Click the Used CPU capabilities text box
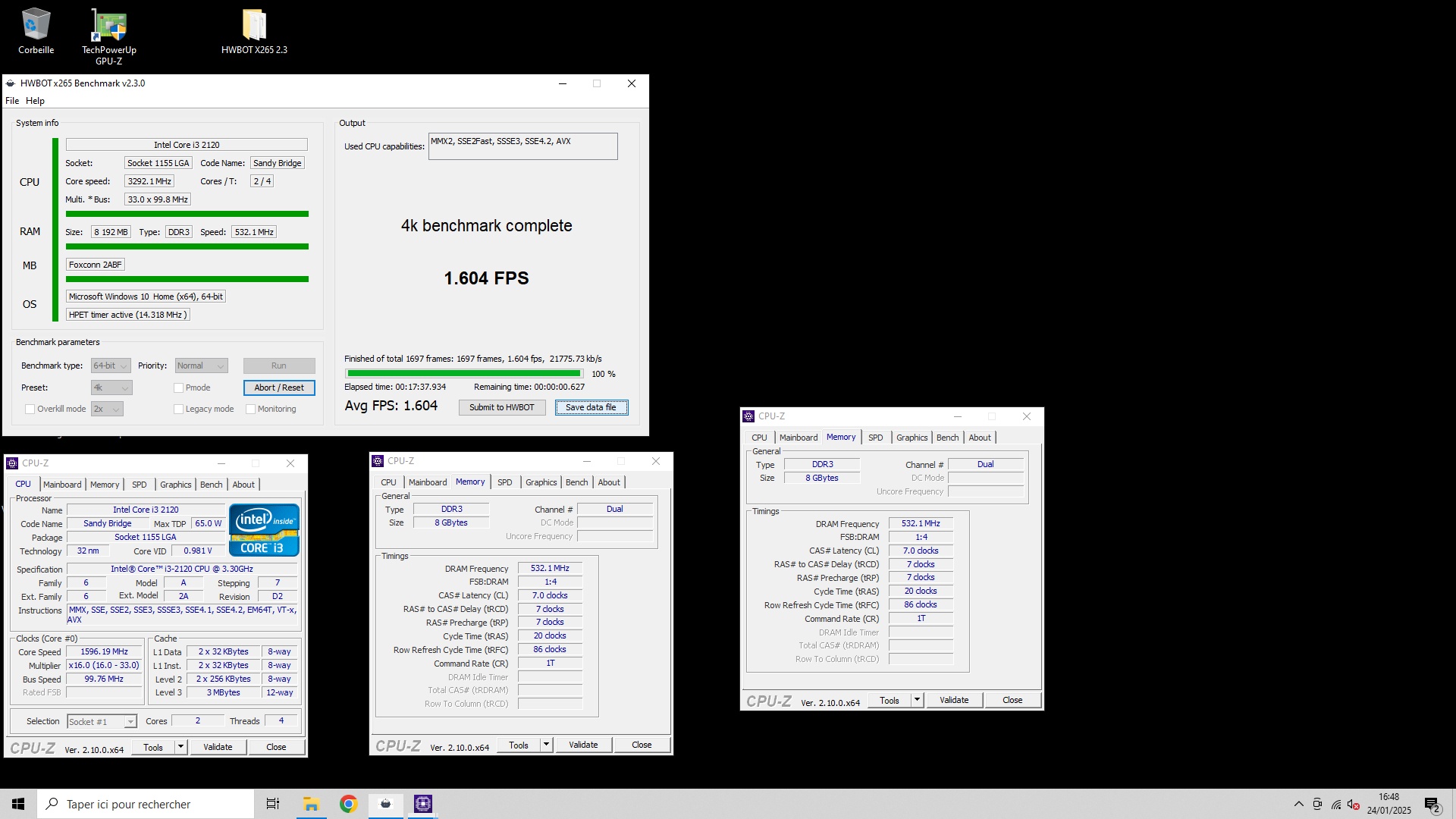The width and height of the screenshot is (1456, 819). (x=523, y=146)
